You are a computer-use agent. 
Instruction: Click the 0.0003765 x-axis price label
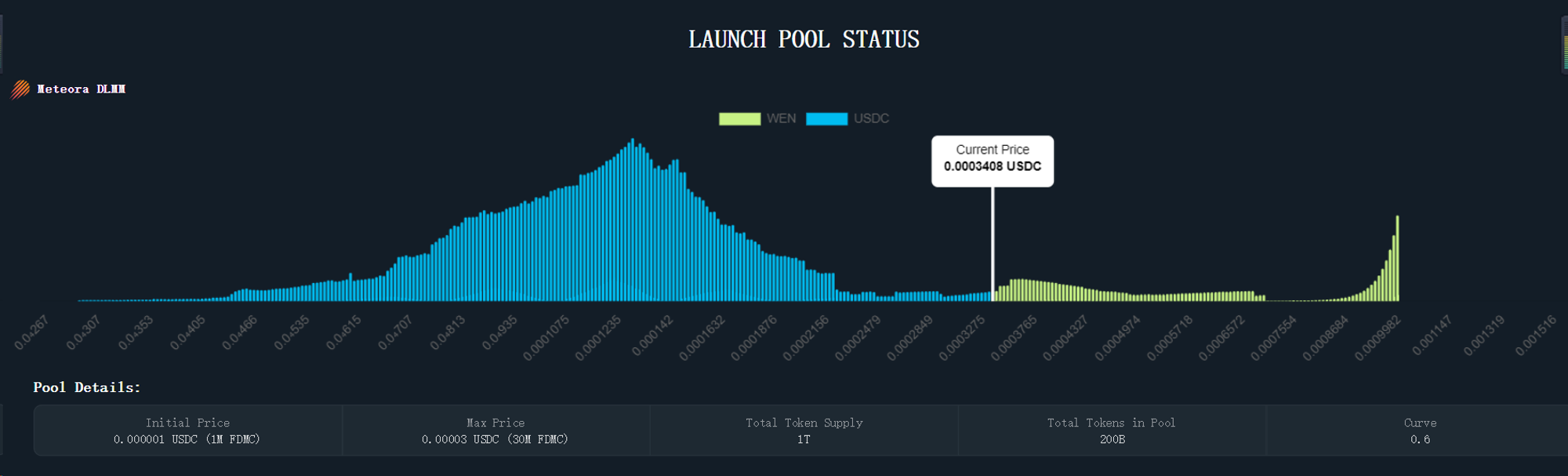point(1014,338)
